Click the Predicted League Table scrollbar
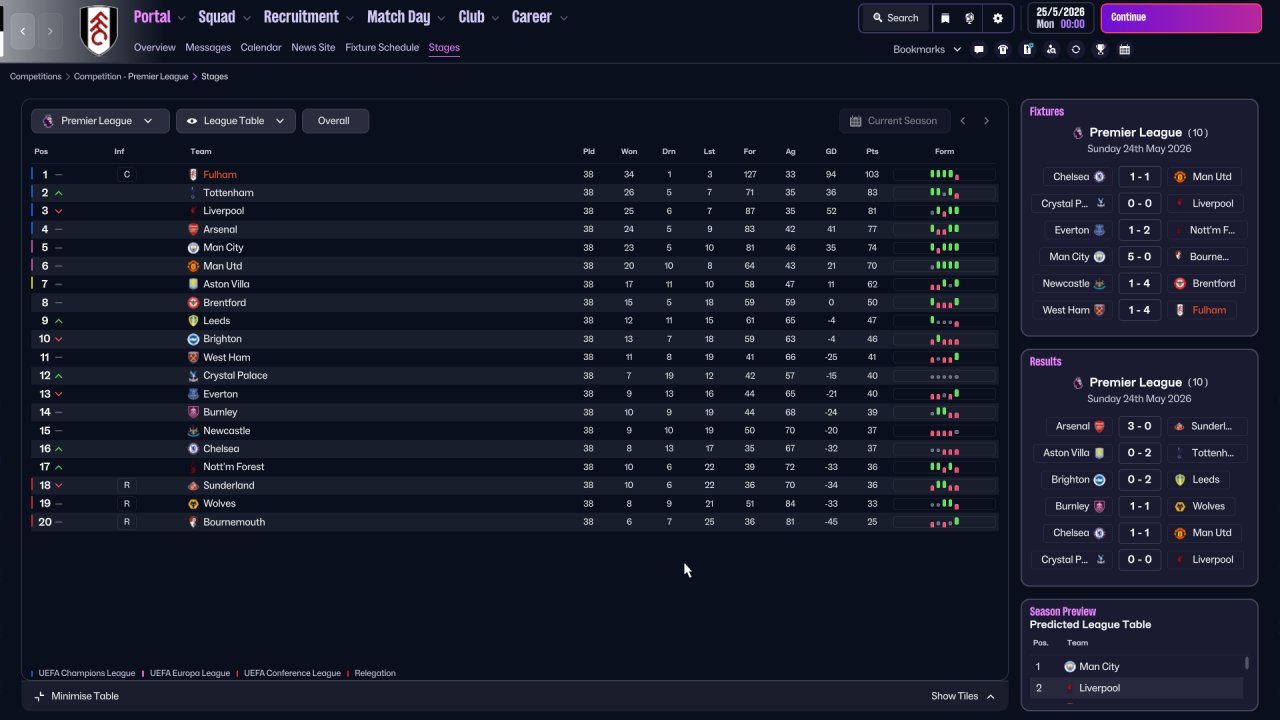1280x720 pixels. coord(1246,663)
